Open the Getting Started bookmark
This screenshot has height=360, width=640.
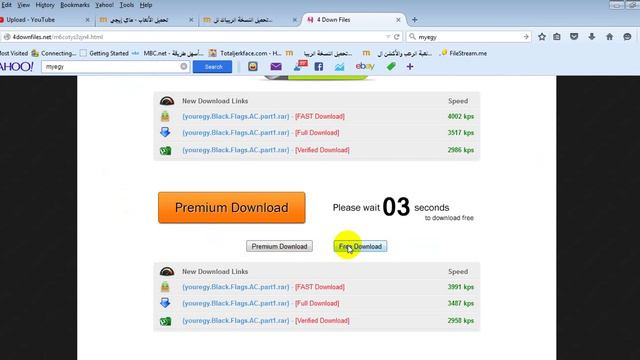(x=104, y=53)
